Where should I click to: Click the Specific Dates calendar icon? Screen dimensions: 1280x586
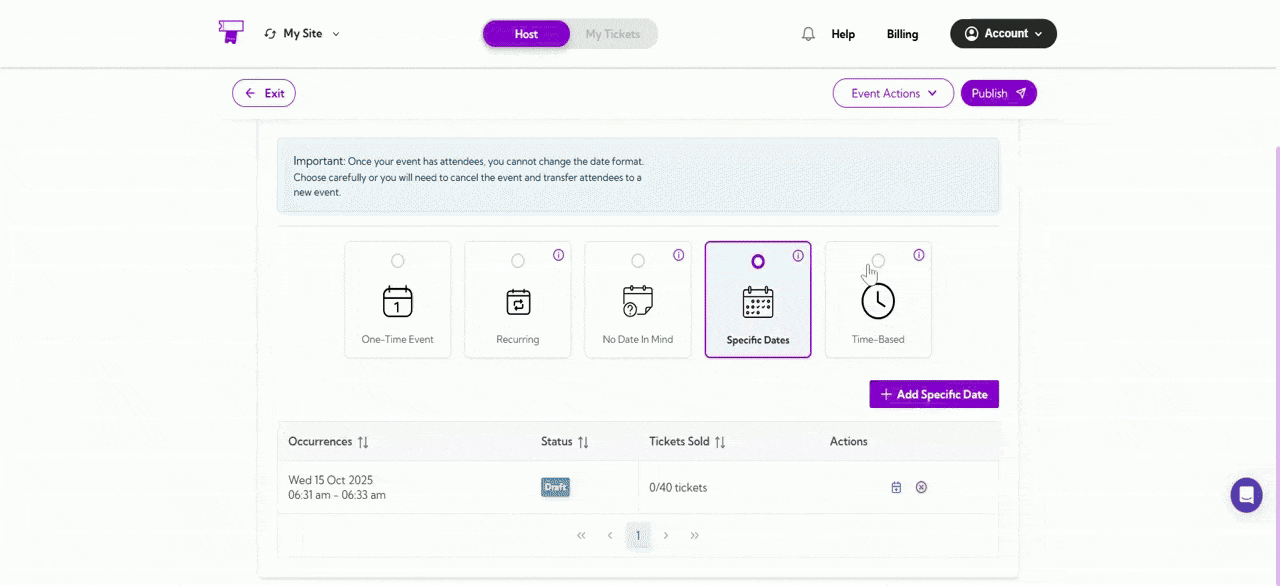[x=758, y=301]
